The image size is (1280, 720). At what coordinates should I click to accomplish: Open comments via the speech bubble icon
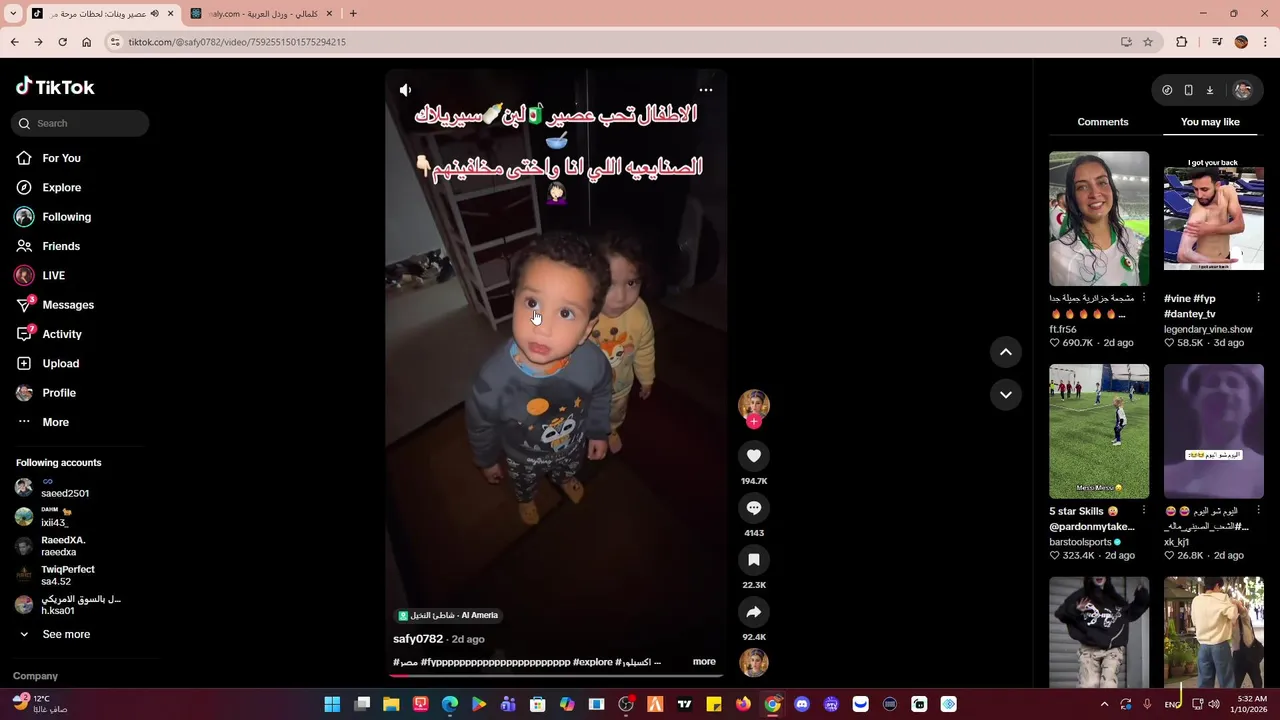click(x=754, y=508)
